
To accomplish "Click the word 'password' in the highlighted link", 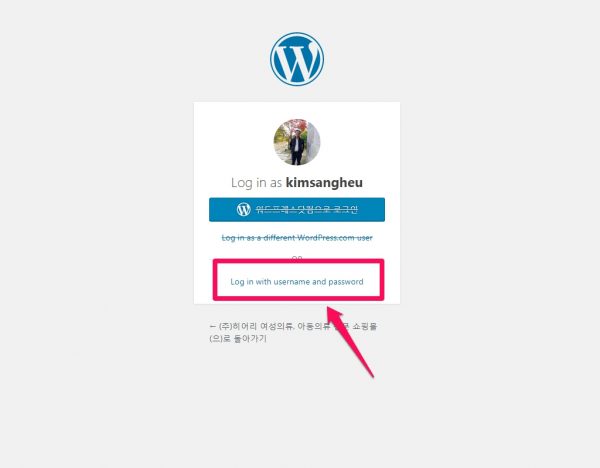I will click(346, 282).
